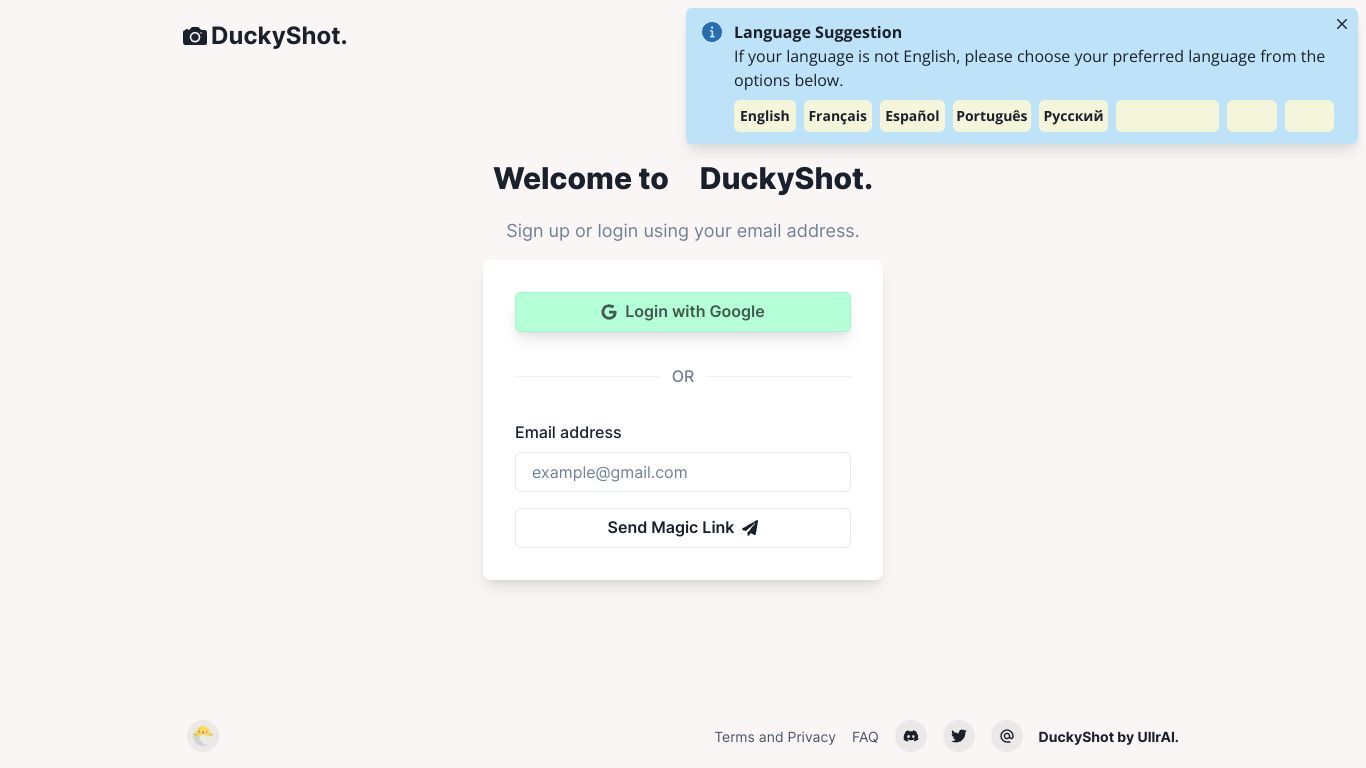Dismiss the Language Suggestion notification
Viewport: 1366px width, 768px height.
click(x=1342, y=24)
